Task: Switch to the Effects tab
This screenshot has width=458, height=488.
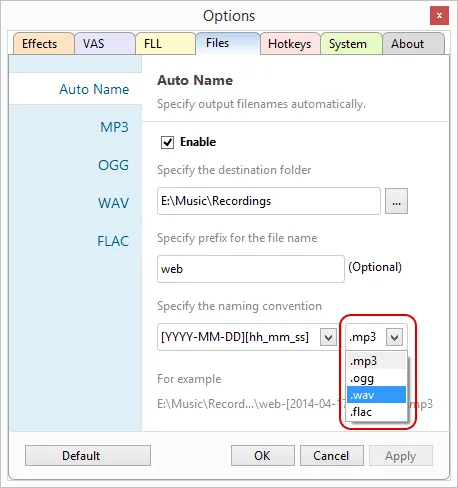Action: click(43, 44)
